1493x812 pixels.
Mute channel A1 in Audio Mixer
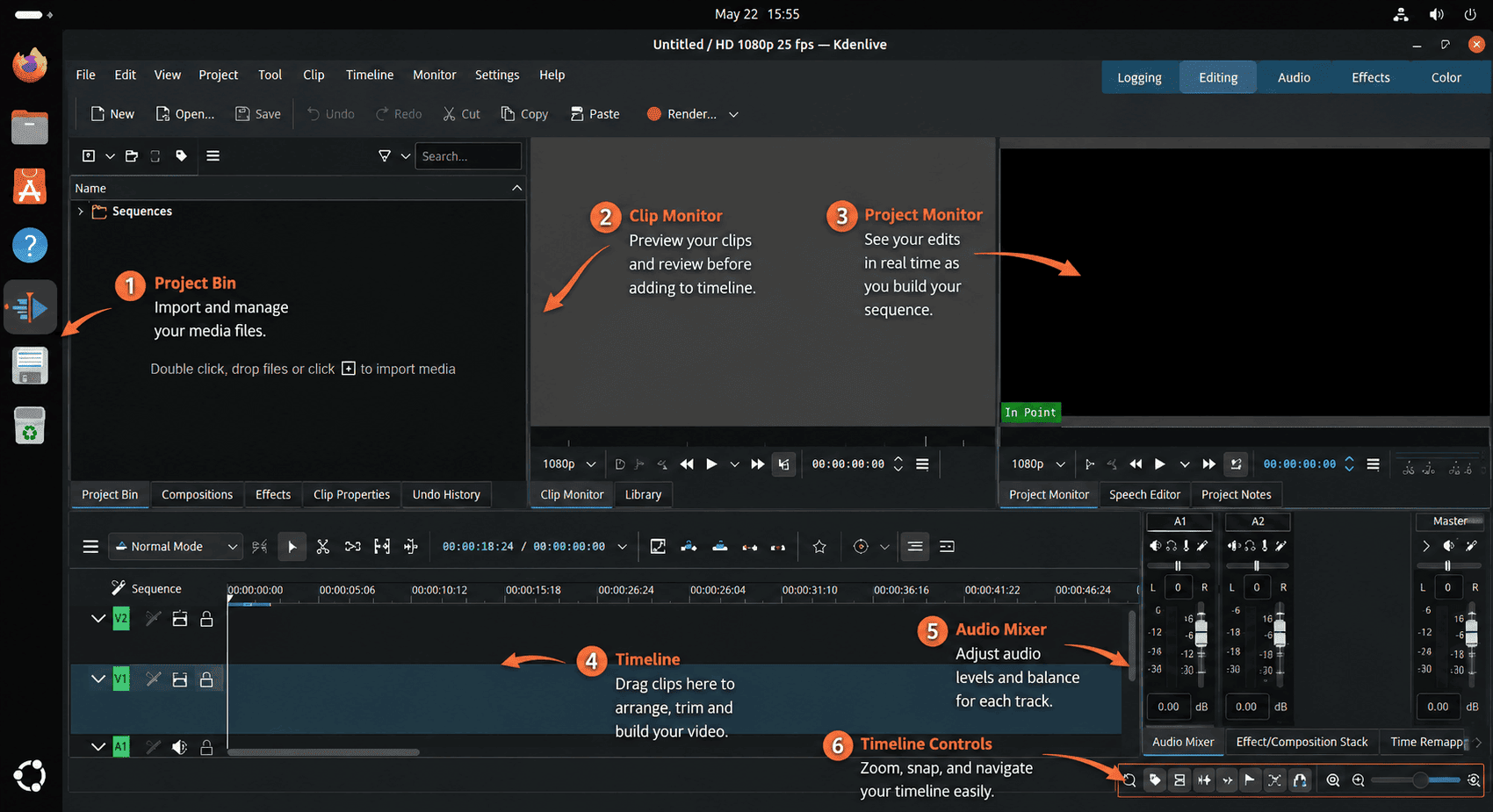[1155, 546]
